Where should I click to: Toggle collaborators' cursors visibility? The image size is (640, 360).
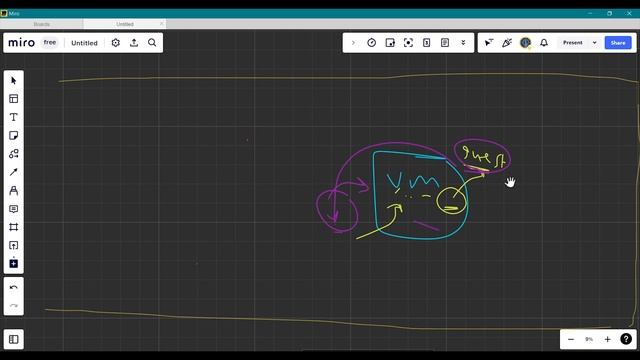pos(489,43)
